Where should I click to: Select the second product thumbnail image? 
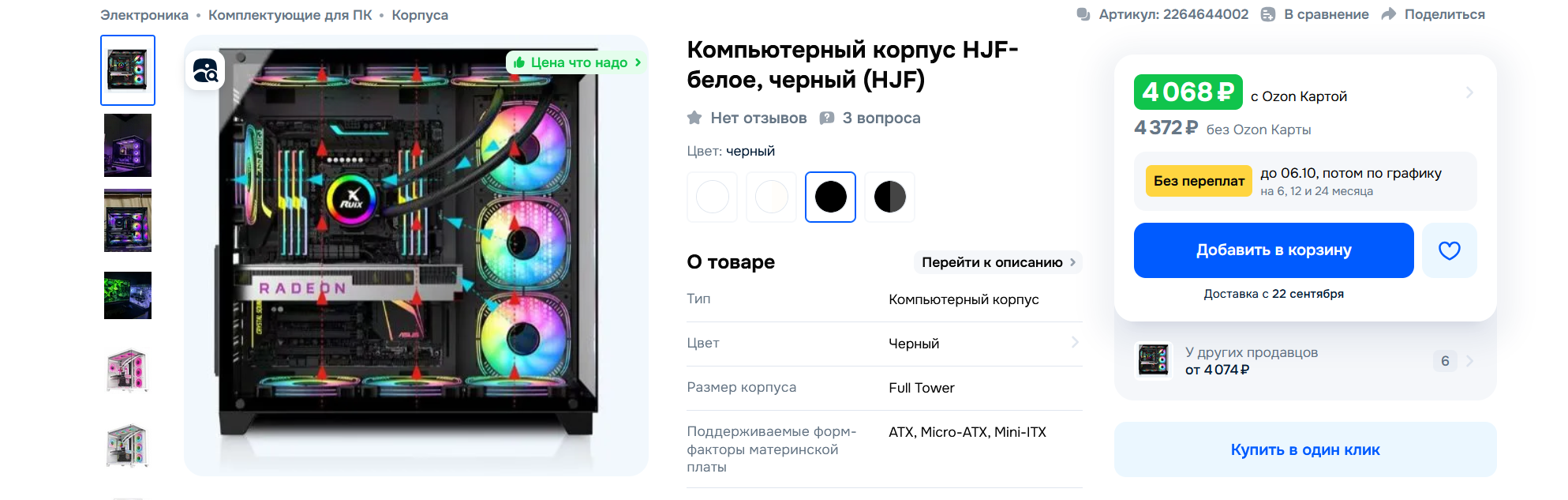[x=128, y=145]
